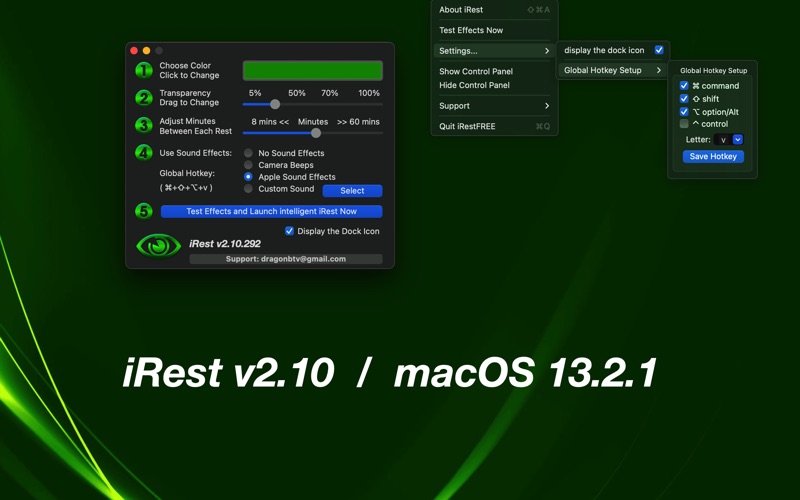This screenshot has height=500, width=800.
Task: Select No Sound Effects radio option
Action: [x=248, y=153]
